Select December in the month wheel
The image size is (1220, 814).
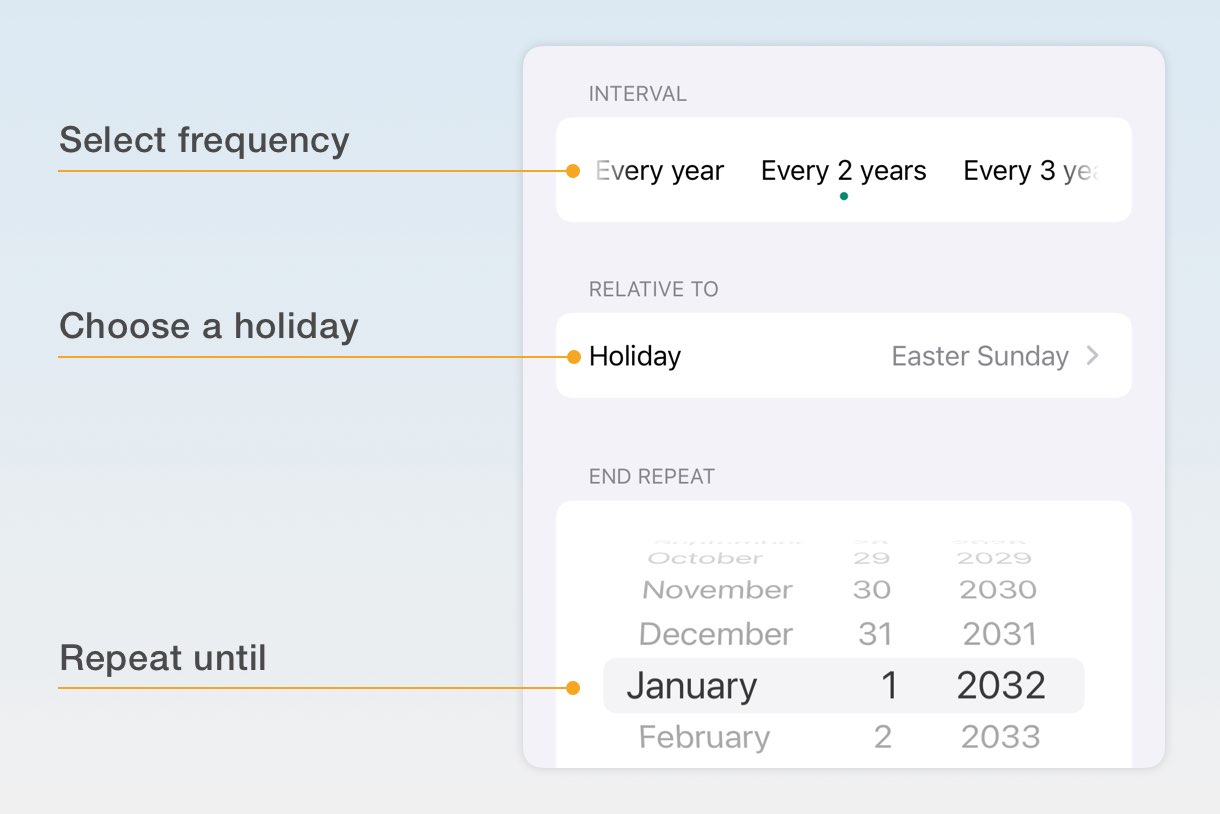click(x=715, y=634)
